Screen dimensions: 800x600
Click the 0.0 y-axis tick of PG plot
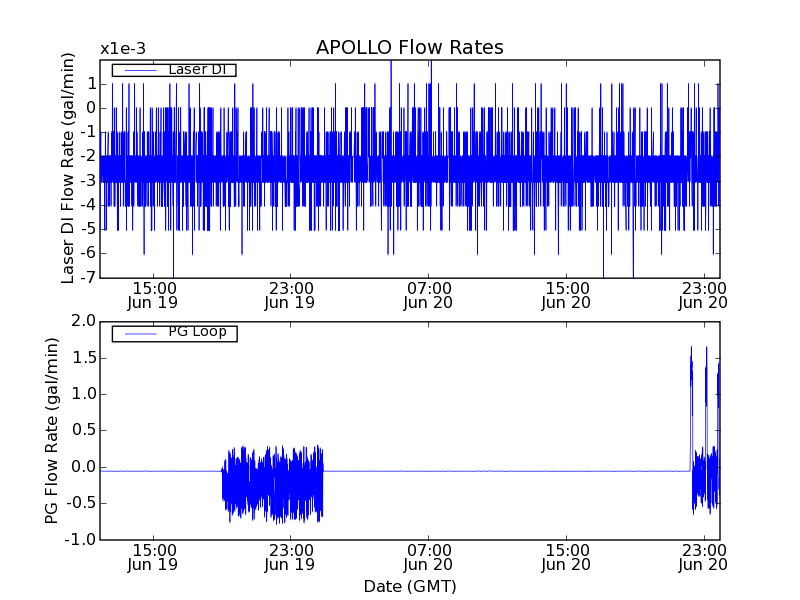(x=83, y=466)
